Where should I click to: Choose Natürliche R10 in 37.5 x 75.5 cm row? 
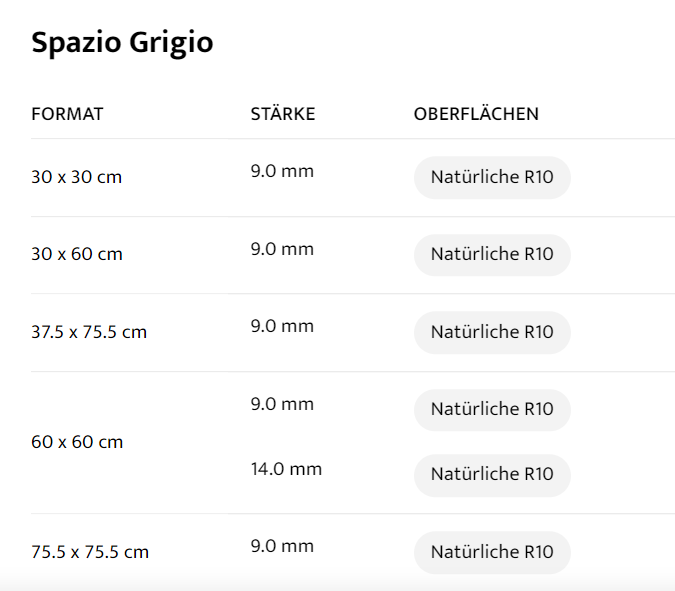coord(492,332)
